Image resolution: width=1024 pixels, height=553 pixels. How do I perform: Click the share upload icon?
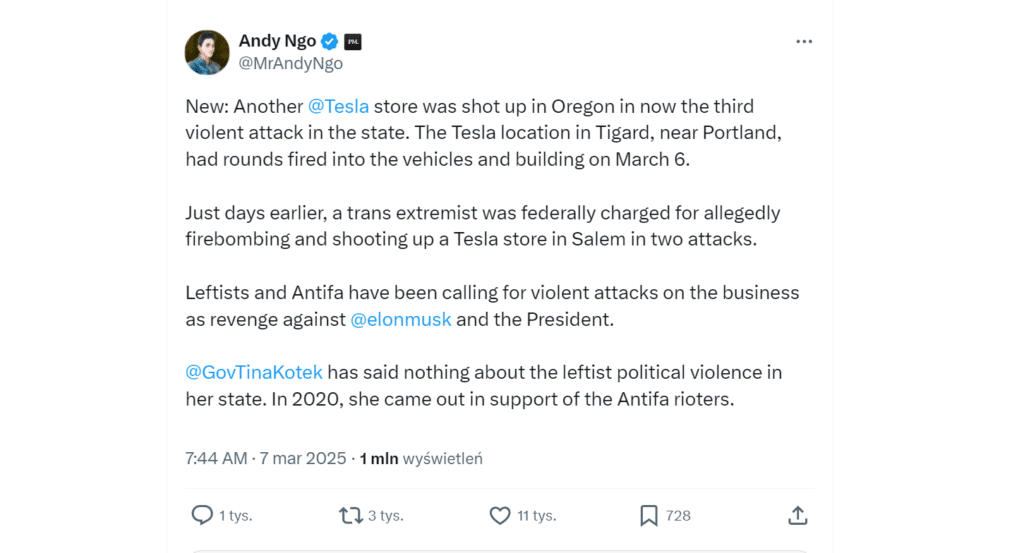pos(797,515)
